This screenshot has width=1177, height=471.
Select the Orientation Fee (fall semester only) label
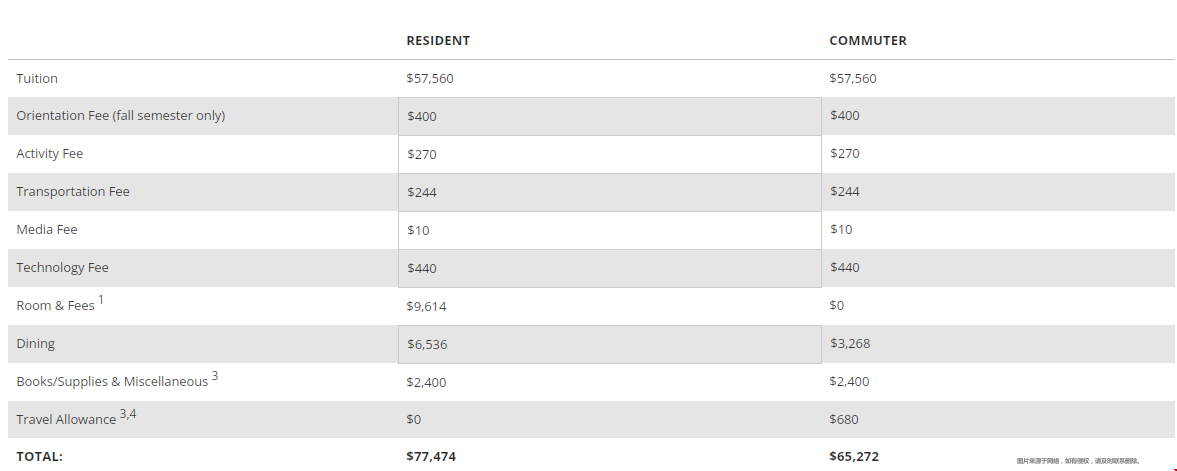[121, 116]
